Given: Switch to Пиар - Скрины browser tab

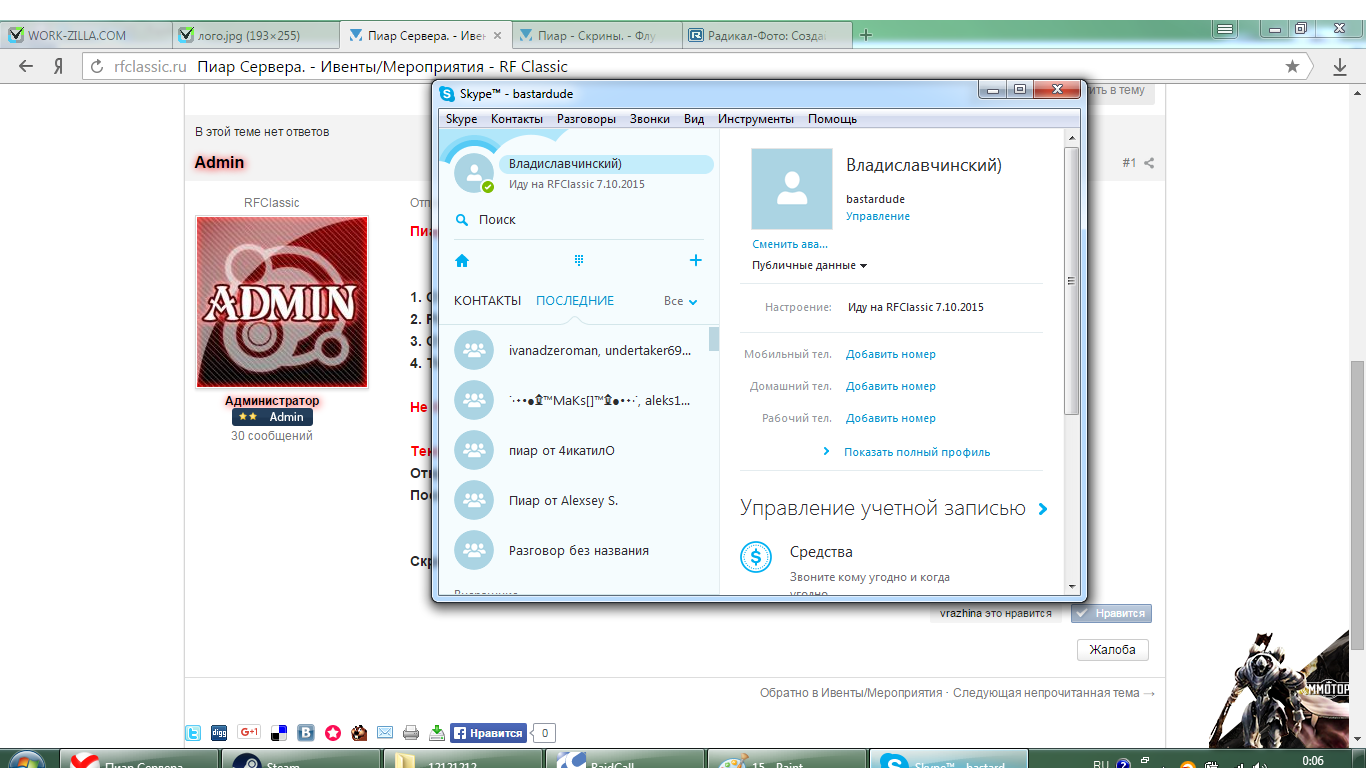Looking at the screenshot, I should click(597, 35).
